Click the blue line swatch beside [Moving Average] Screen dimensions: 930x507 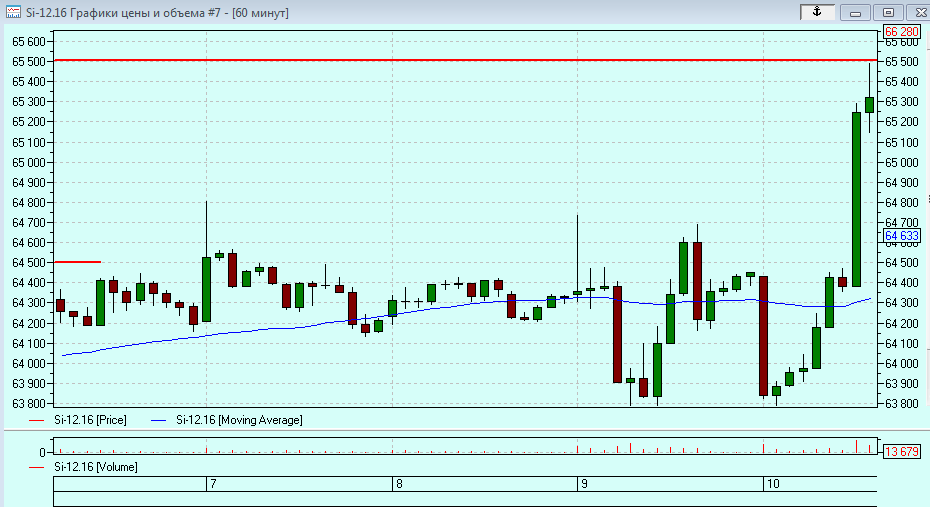pyautogui.click(x=159, y=420)
